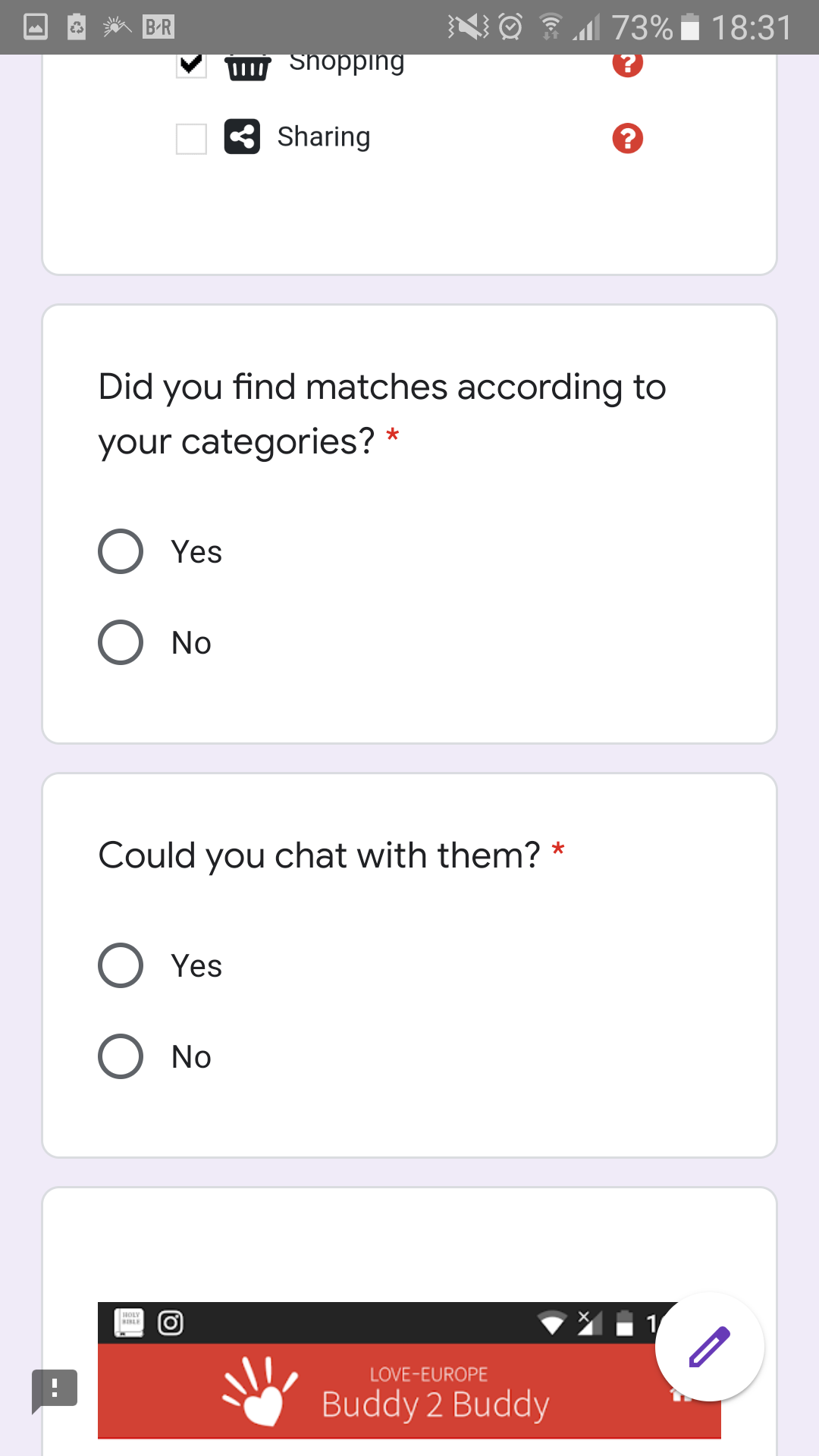Tap the alarm clock status icon
This screenshot has height=1456, width=819.
(510, 27)
